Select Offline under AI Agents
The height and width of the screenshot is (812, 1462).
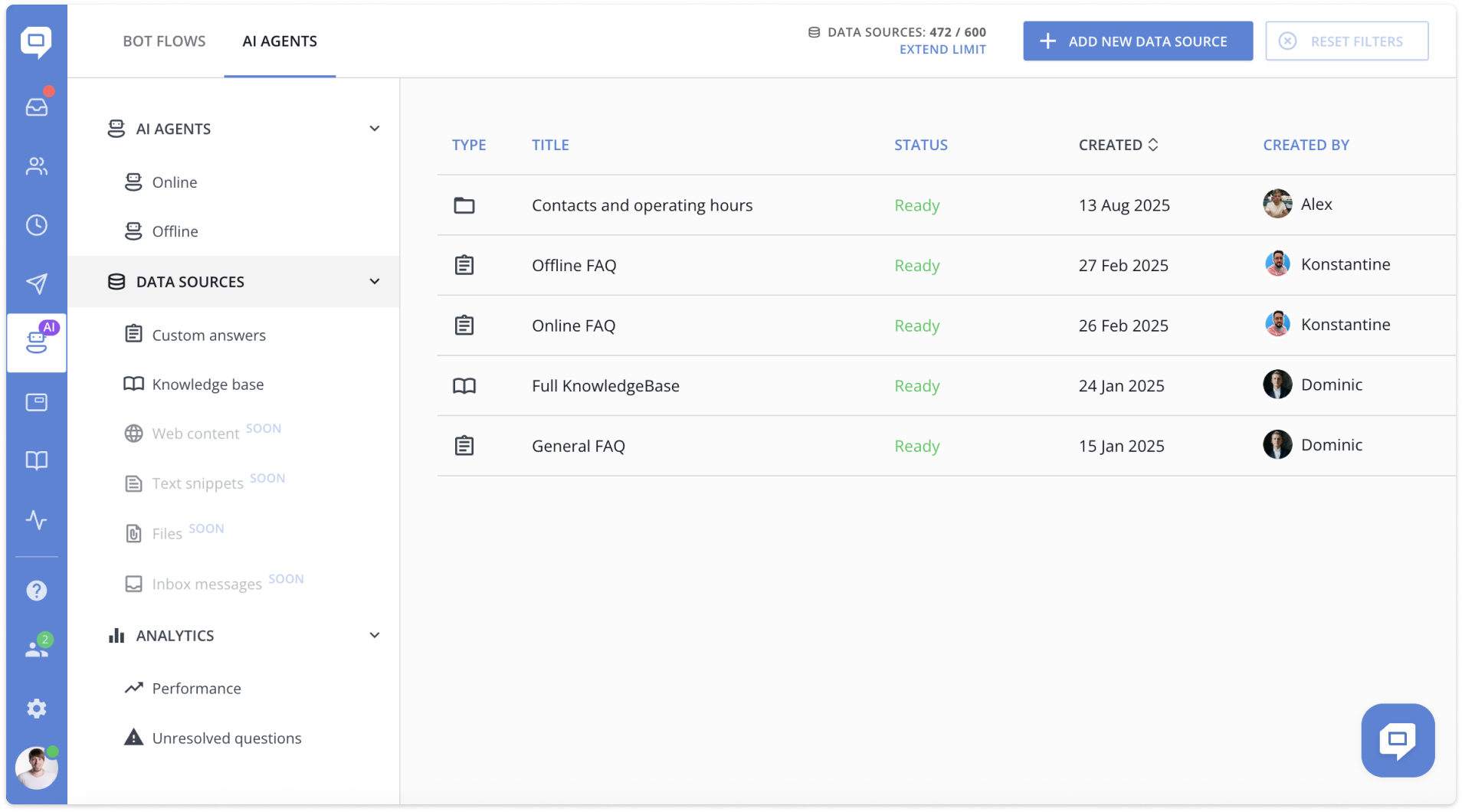175,231
